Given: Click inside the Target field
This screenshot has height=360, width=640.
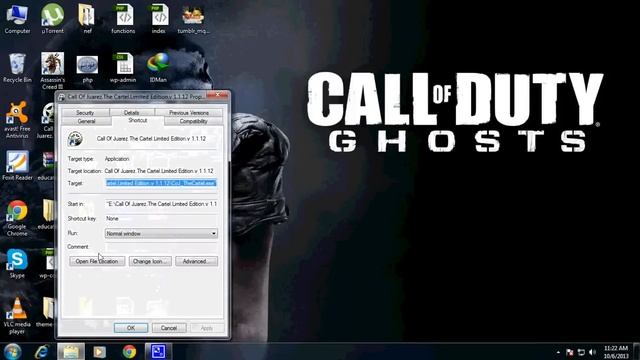Looking at the screenshot, I should [161, 183].
